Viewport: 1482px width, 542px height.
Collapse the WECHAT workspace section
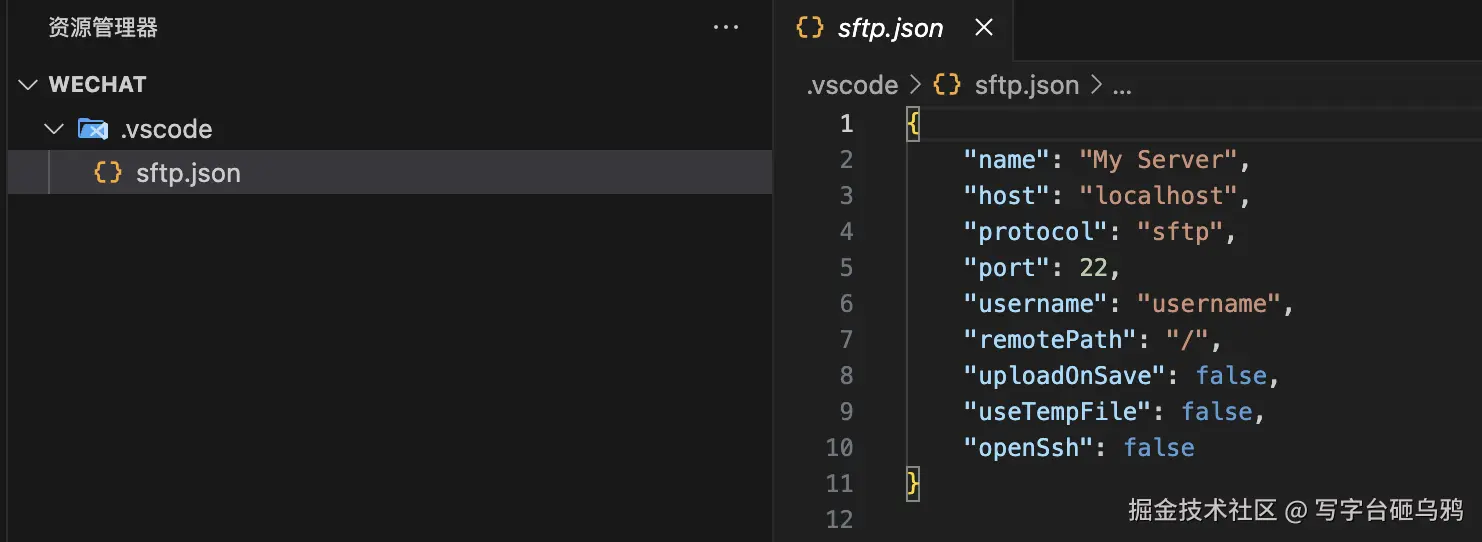pyautogui.click(x=27, y=85)
